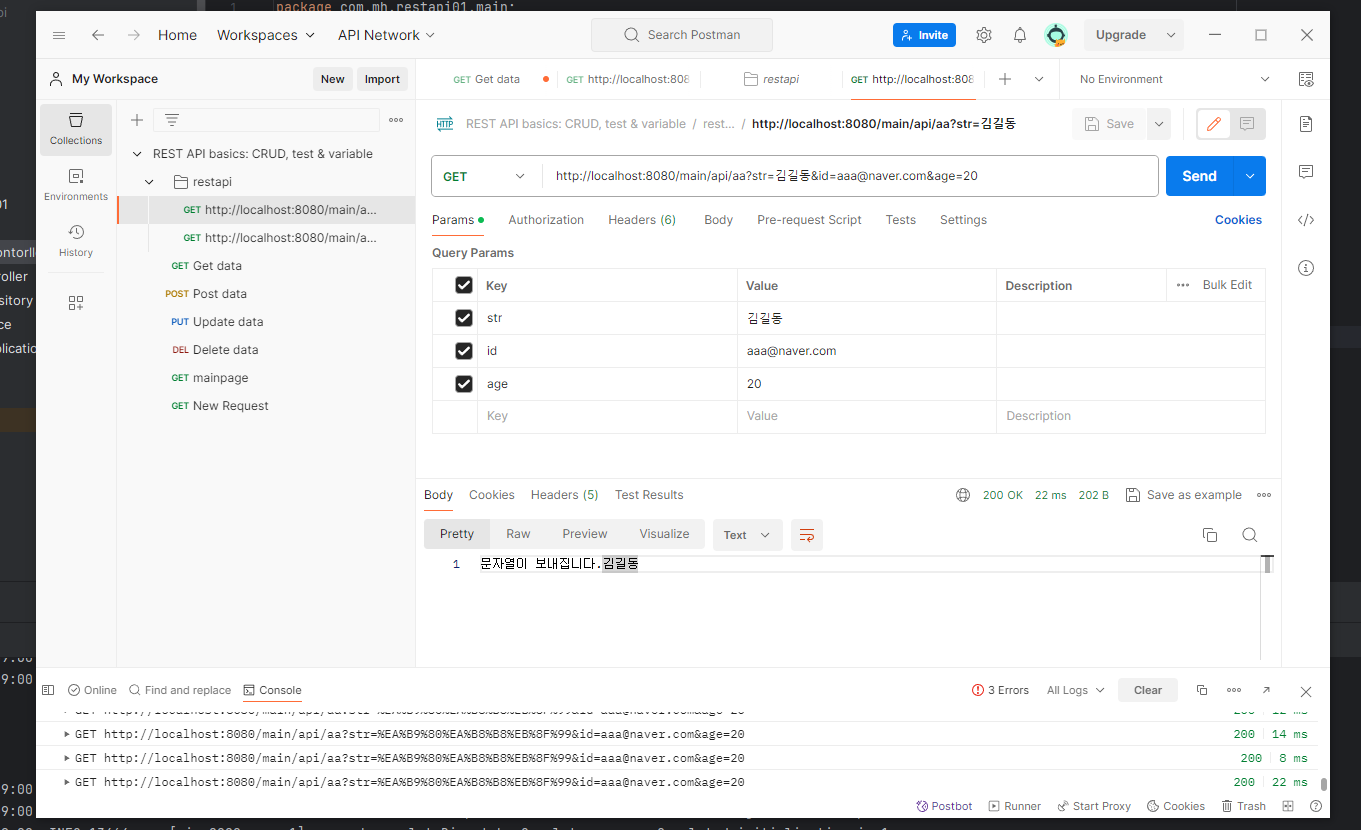
Task: Create new collection with plus icon
Action: point(137,120)
